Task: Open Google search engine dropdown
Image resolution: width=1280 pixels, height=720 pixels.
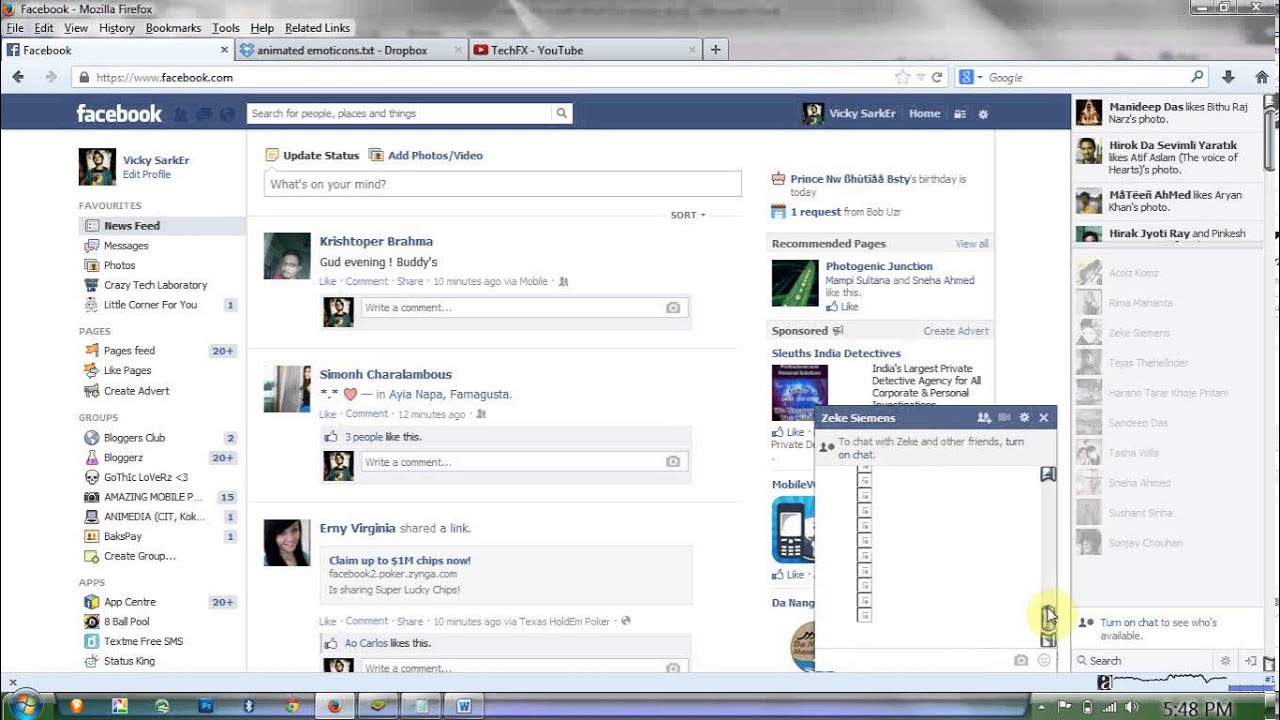Action: click(x=971, y=77)
